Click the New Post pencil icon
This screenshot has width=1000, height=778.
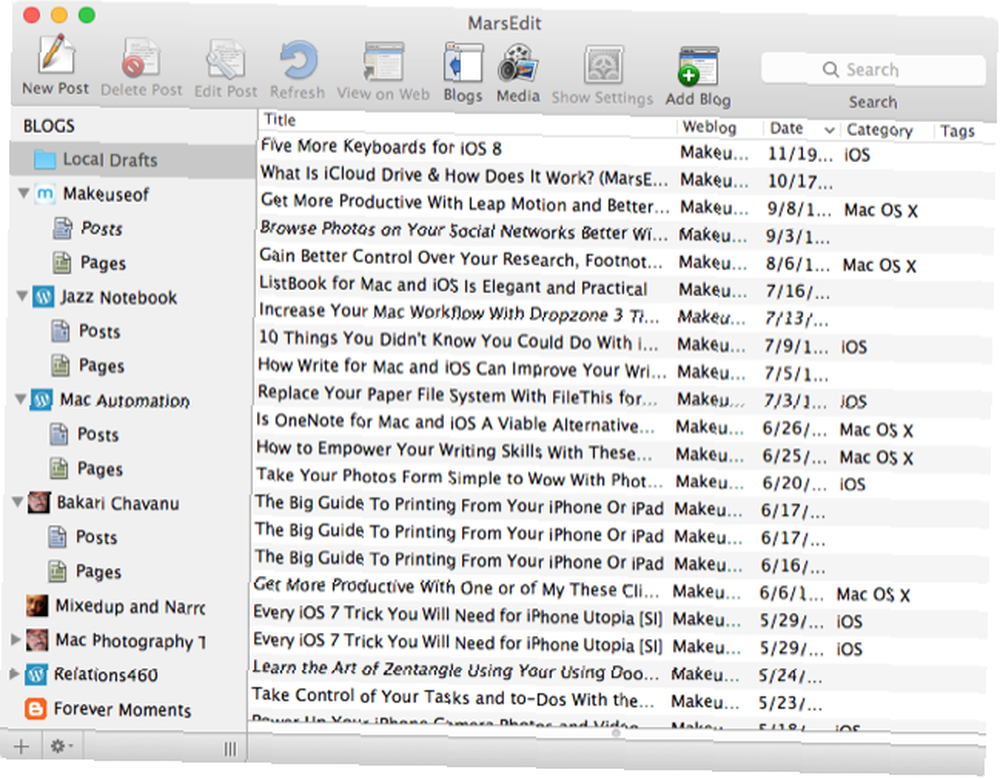(55, 54)
